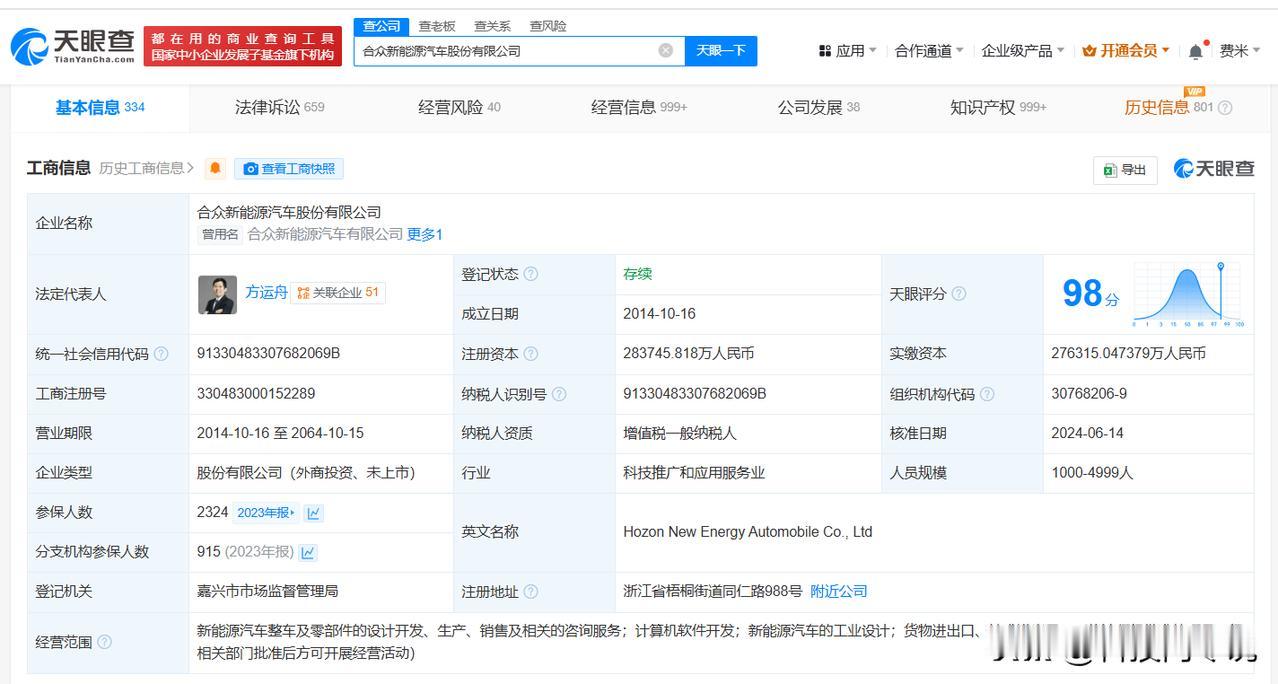1278x684 pixels.
Task: Open the 2023年报 year selector
Action: (266, 513)
